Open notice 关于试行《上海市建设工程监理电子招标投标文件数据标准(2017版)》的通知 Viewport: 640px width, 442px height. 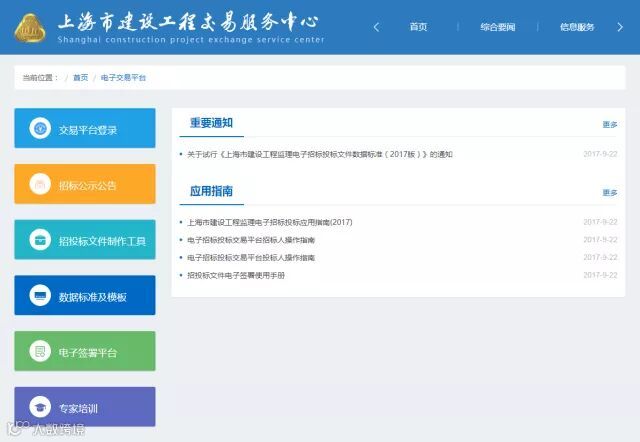tap(320, 154)
